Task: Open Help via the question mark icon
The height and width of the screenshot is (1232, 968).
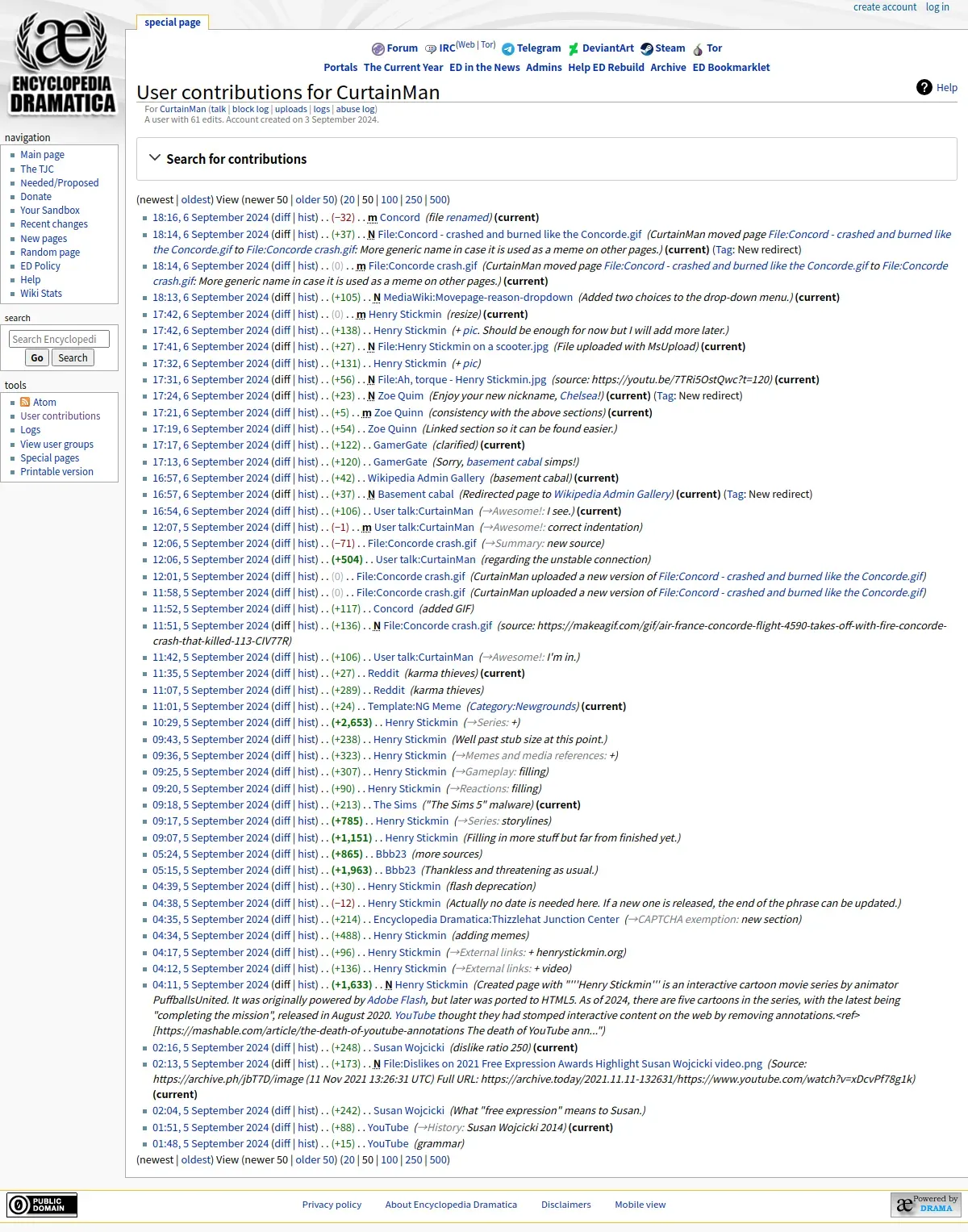Action: (x=924, y=87)
